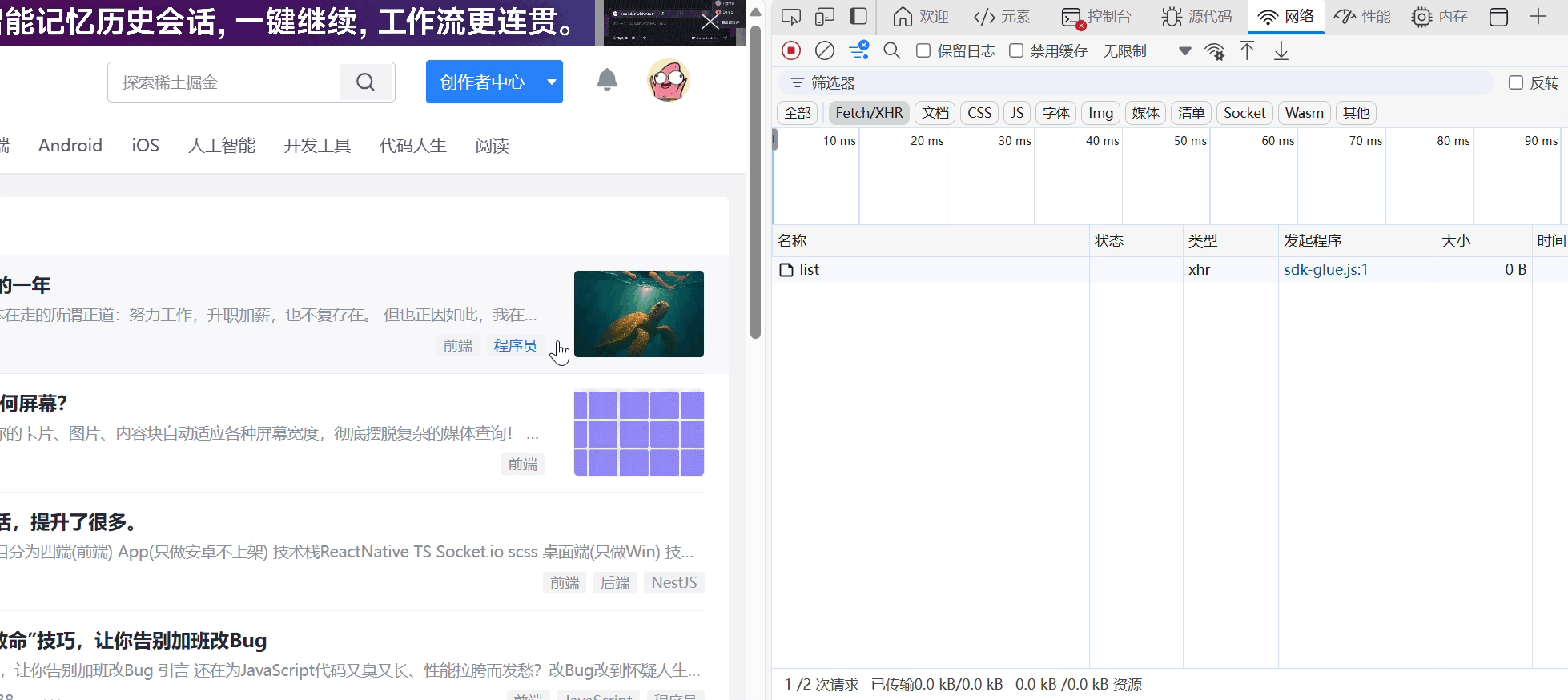This screenshot has width=1568, height=700.
Task: Open the sea turtle article thumbnail
Action: (639, 314)
